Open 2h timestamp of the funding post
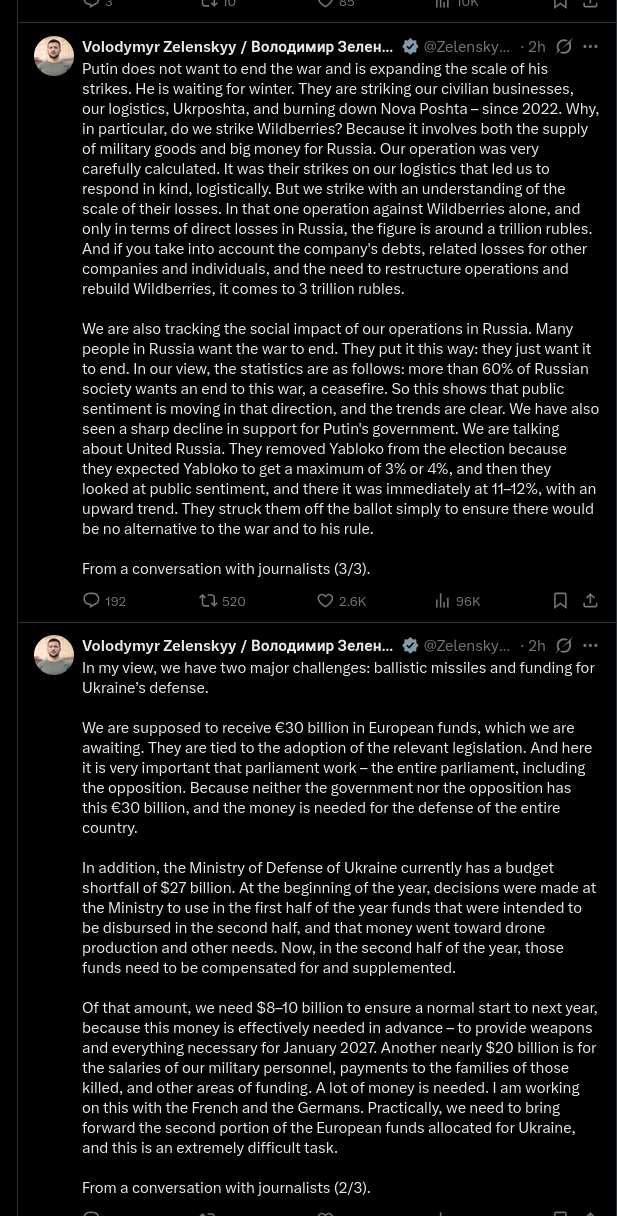Screen dimensions: 617x1216 (537, 645)
